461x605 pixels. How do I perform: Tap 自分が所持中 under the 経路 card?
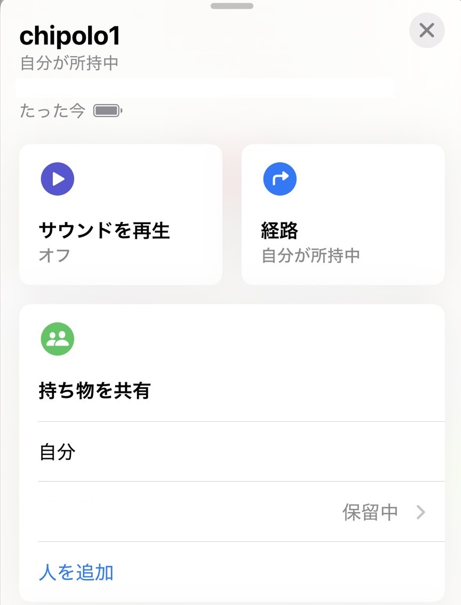[x=311, y=255]
